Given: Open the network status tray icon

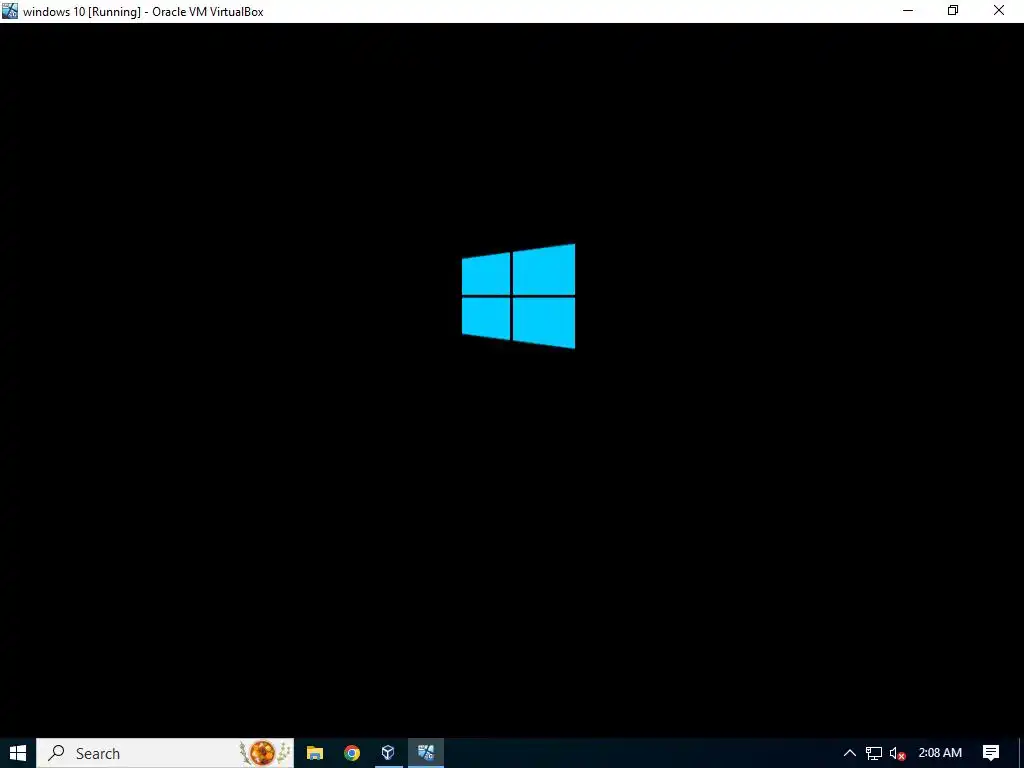Looking at the screenshot, I should (x=874, y=753).
